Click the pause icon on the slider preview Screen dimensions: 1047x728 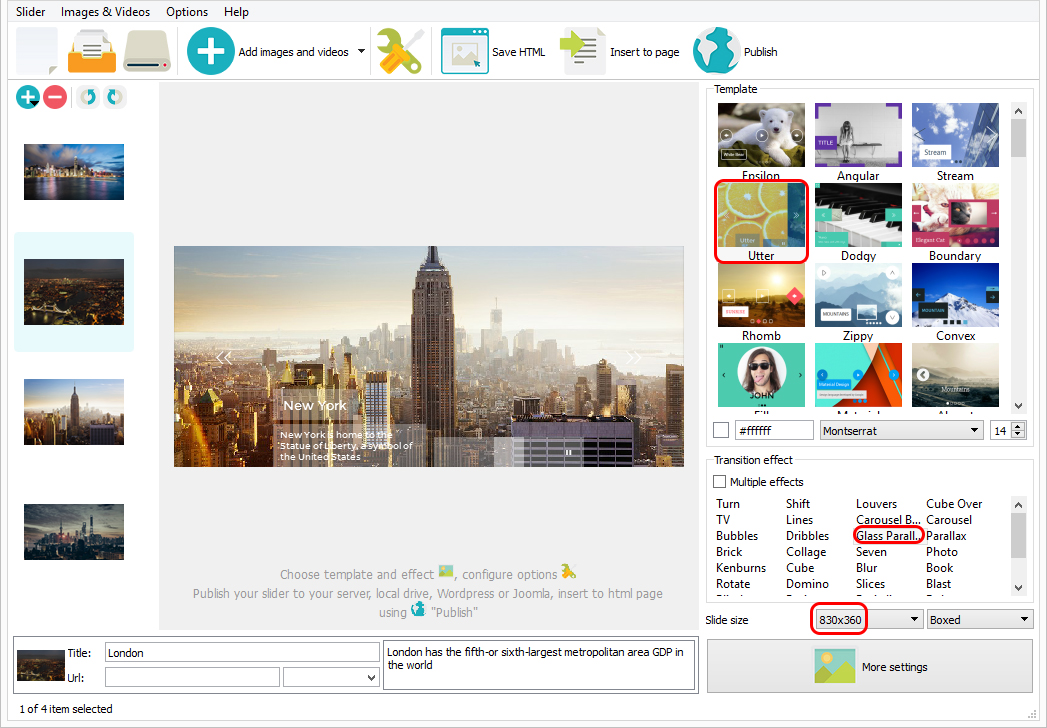click(x=569, y=452)
